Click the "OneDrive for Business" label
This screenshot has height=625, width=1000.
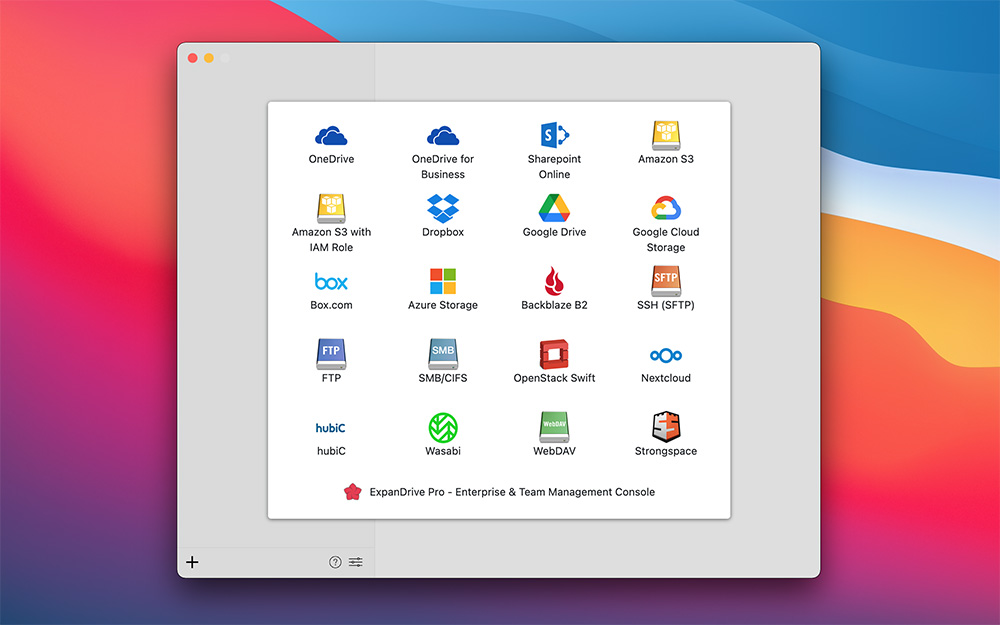click(443, 166)
